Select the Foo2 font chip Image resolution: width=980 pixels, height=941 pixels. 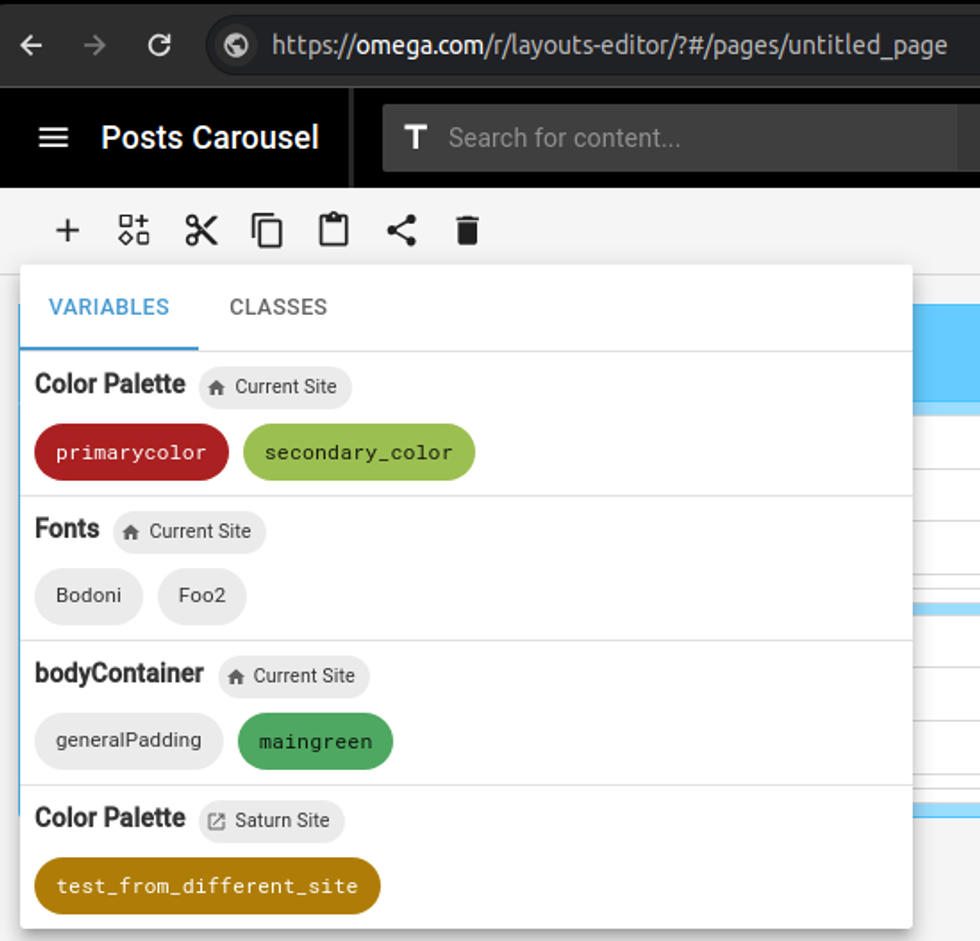pos(202,596)
